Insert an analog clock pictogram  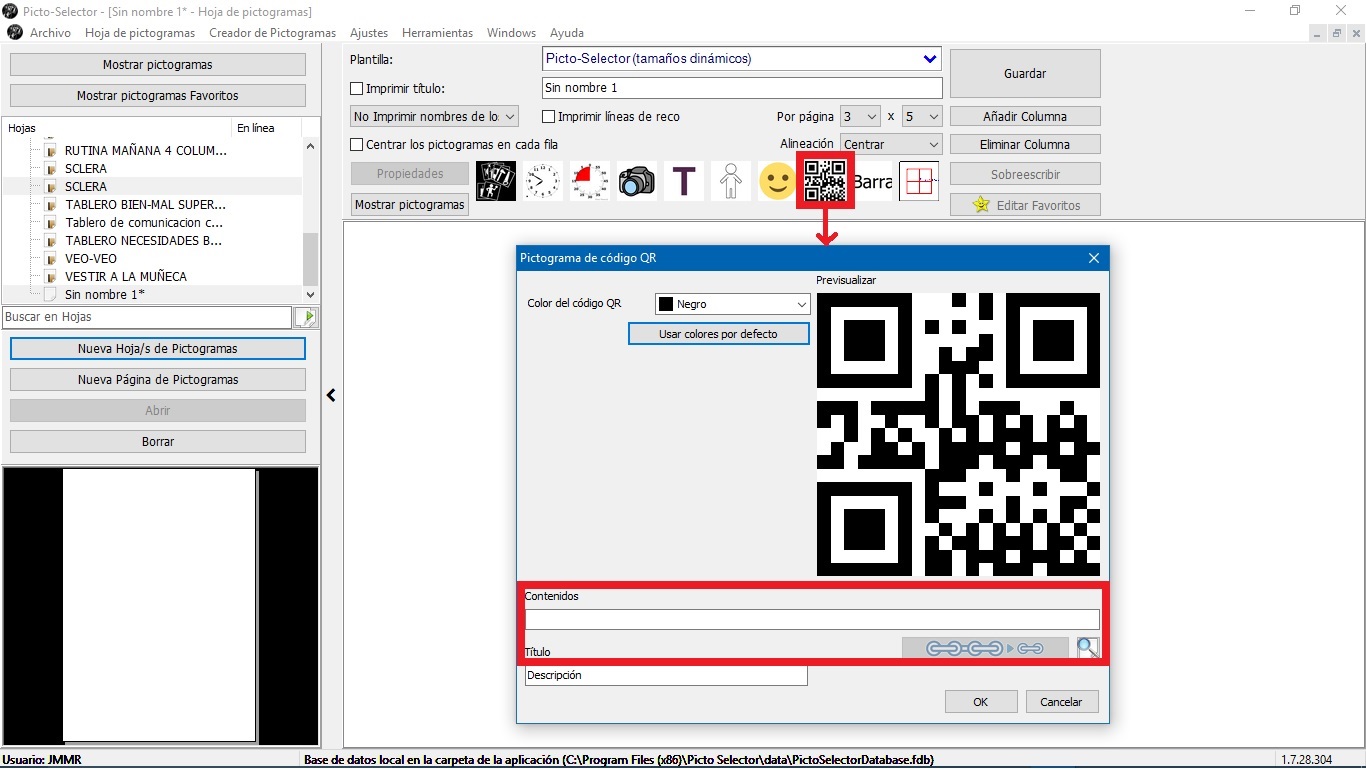pos(542,181)
